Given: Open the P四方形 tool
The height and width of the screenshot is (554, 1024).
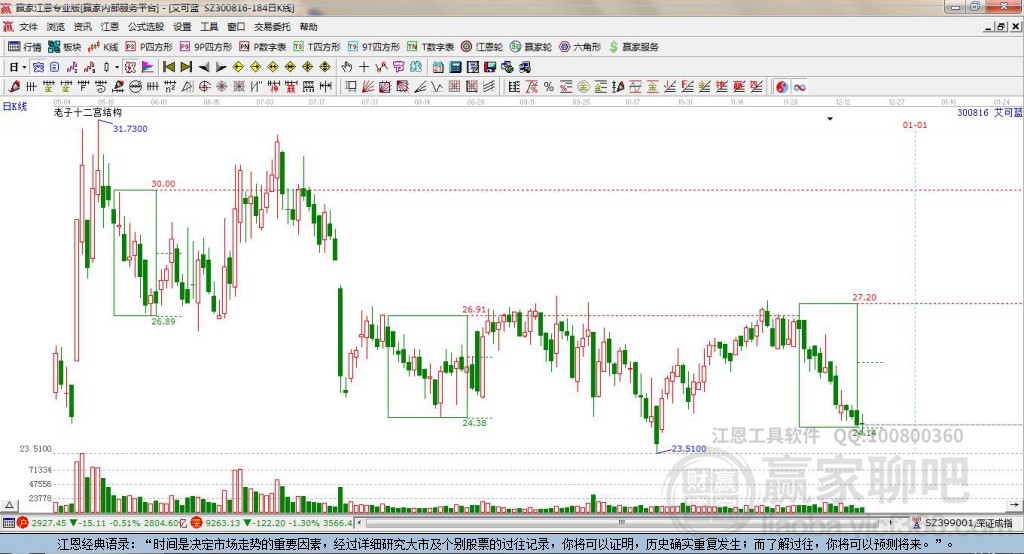Looking at the screenshot, I should (149, 47).
